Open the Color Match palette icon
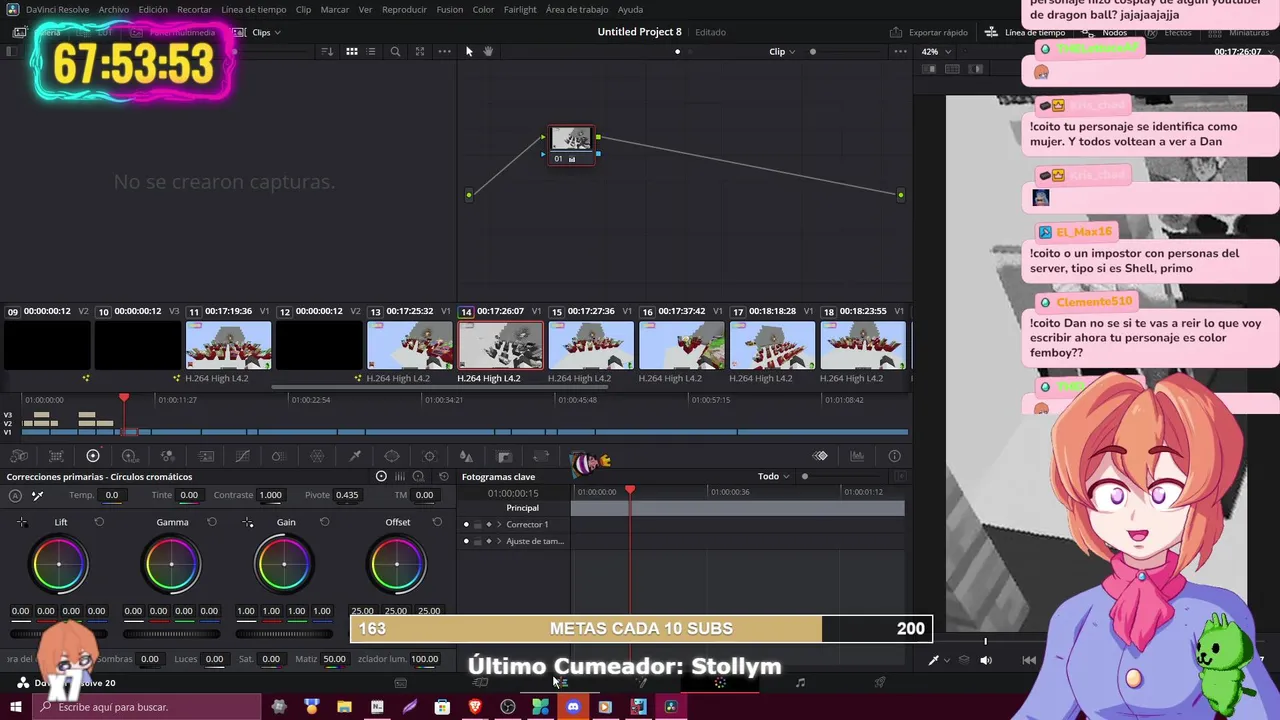This screenshot has height=720, width=1280. (56, 456)
